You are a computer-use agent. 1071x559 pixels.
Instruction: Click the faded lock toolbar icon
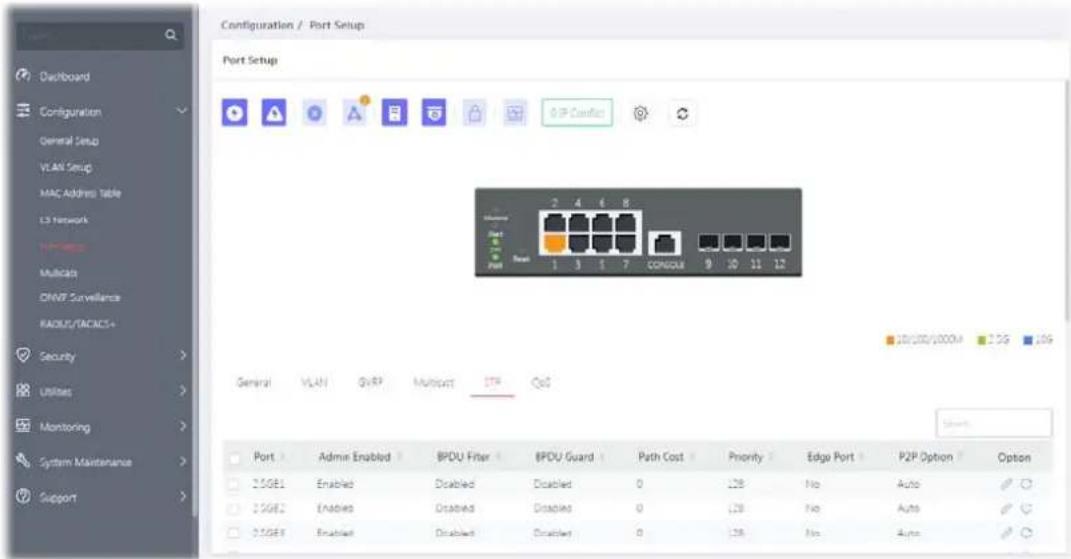coord(475,113)
